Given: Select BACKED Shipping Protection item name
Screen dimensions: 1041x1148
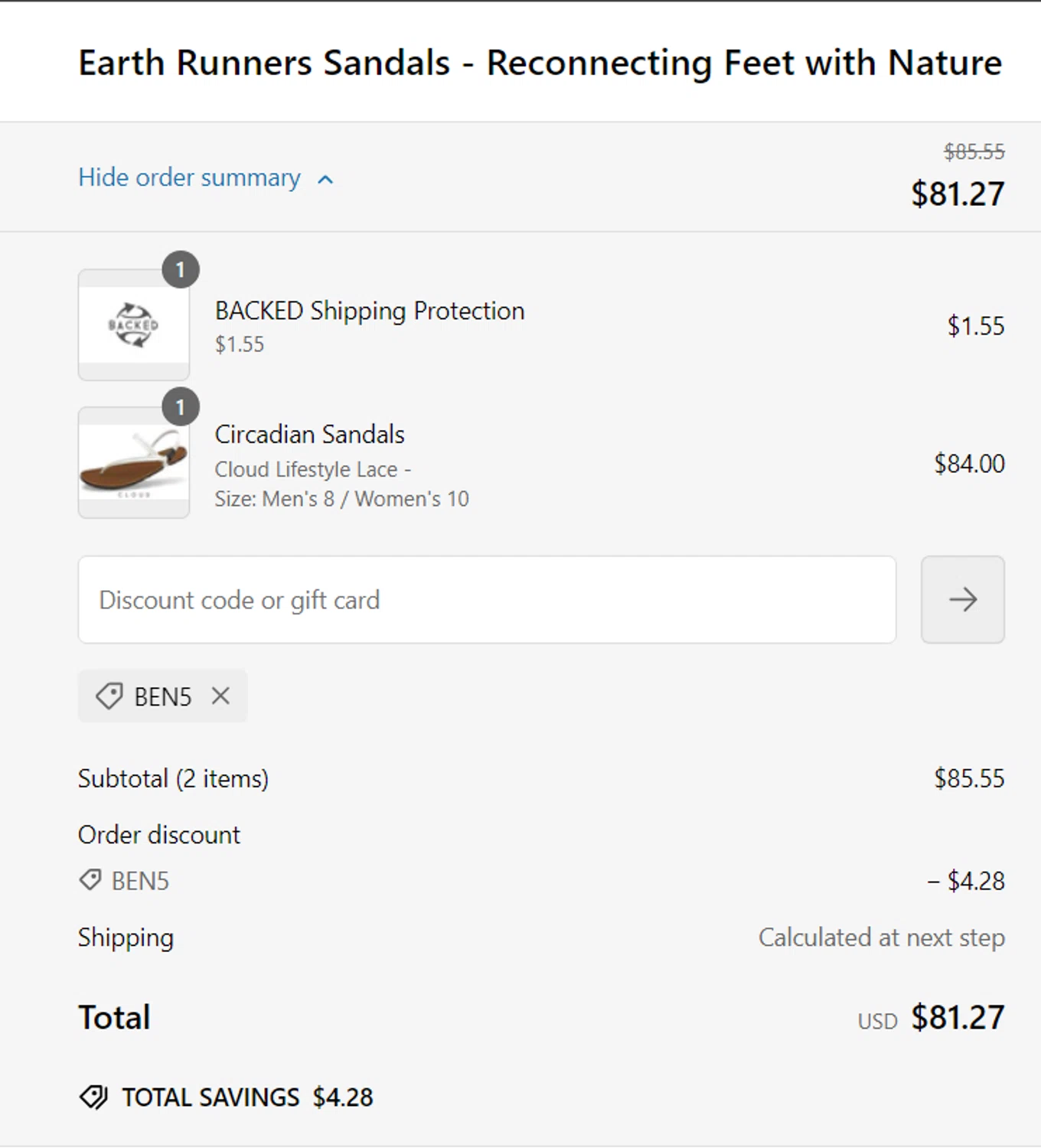Looking at the screenshot, I should click(370, 311).
